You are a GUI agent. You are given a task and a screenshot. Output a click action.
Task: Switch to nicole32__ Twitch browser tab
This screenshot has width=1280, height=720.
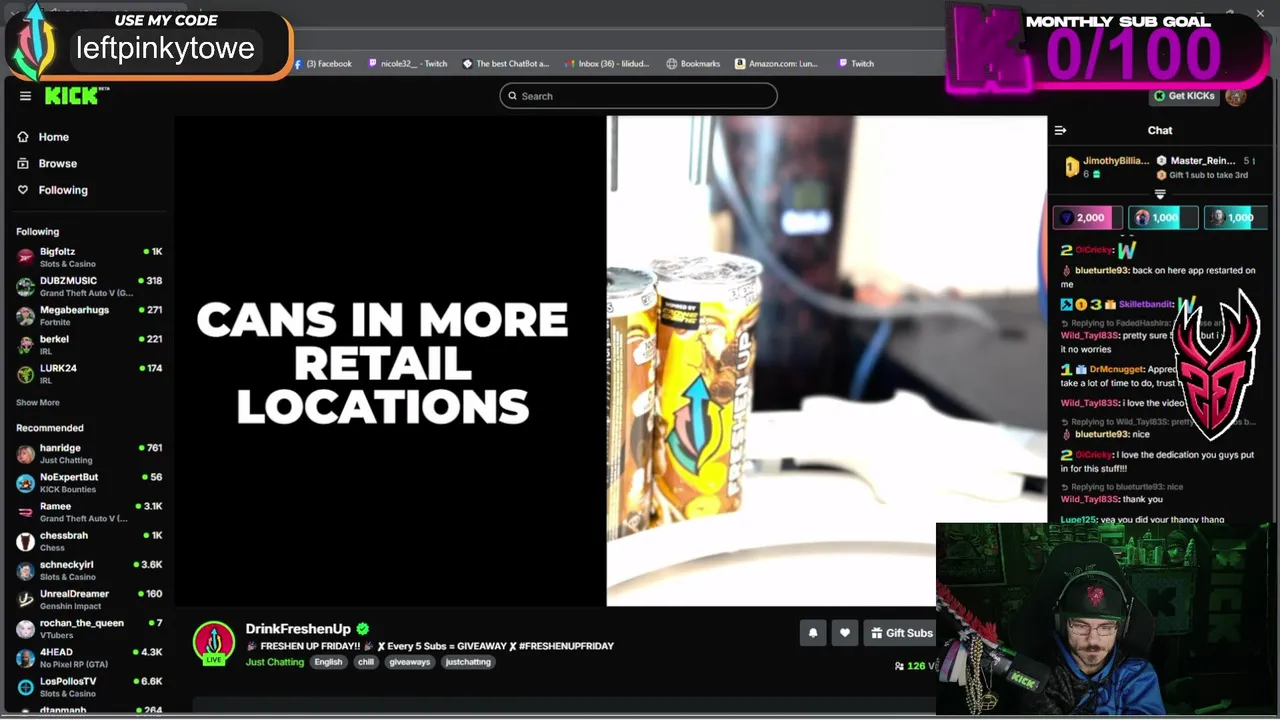pos(408,64)
